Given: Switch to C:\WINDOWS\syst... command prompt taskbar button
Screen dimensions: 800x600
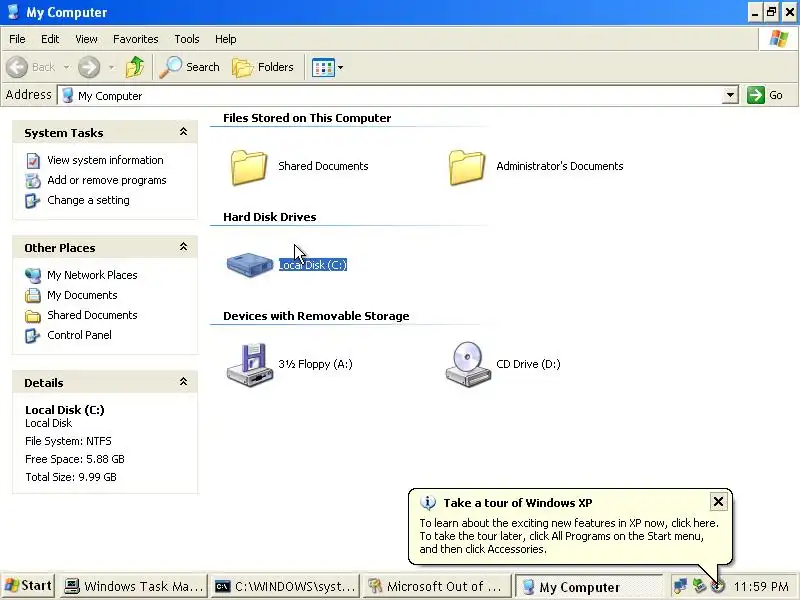Looking at the screenshot, I should [x=285, y=586].
